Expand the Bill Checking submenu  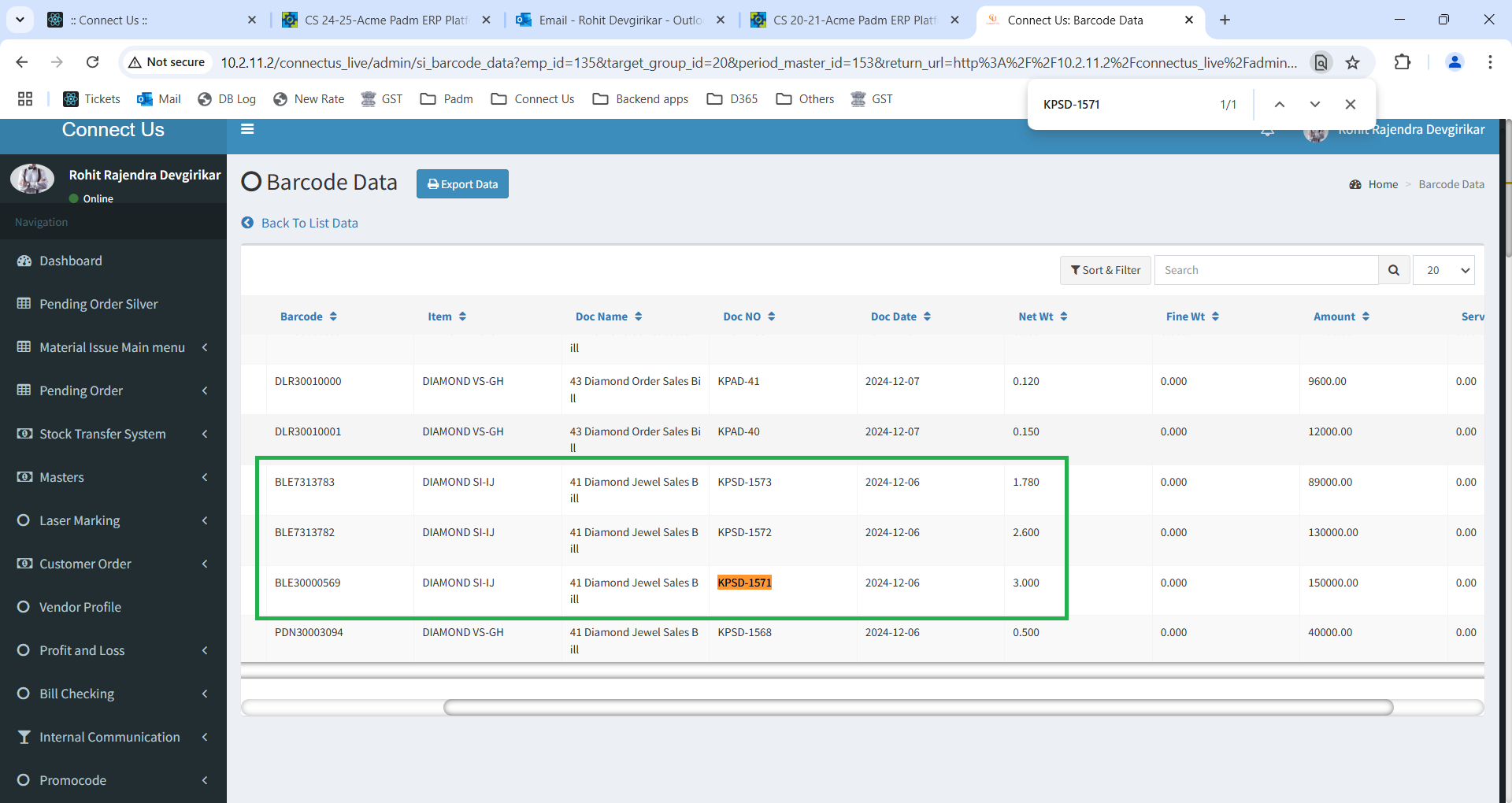point(113,694)
